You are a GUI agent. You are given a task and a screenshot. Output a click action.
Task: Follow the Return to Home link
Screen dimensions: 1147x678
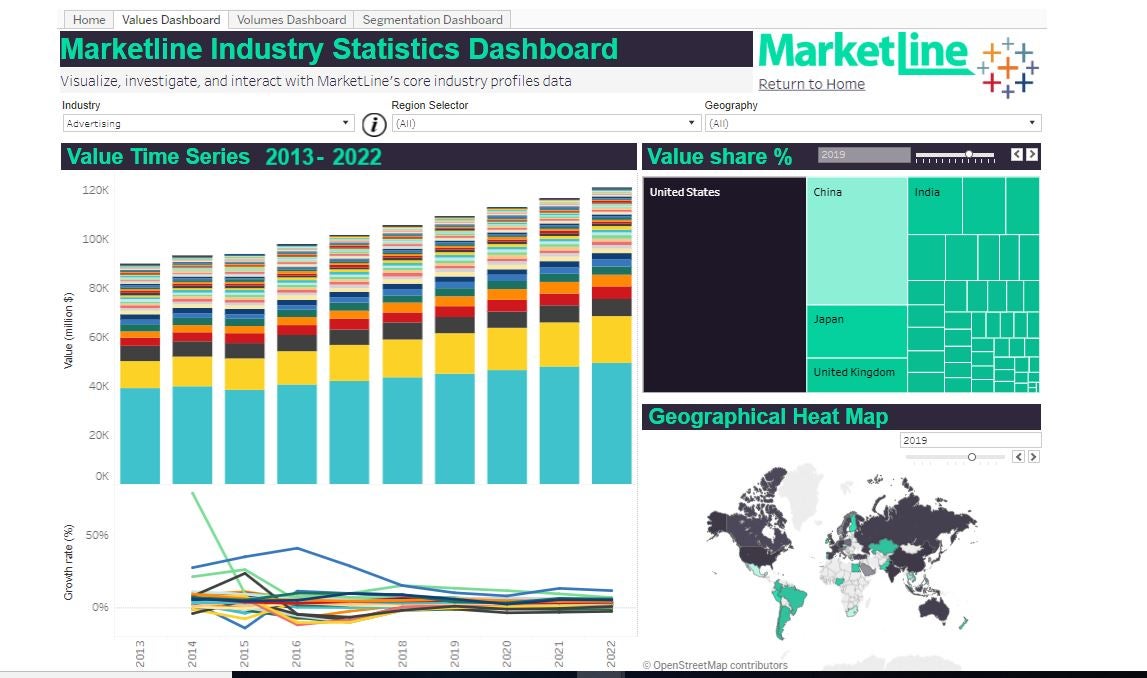tap(811, 84)
